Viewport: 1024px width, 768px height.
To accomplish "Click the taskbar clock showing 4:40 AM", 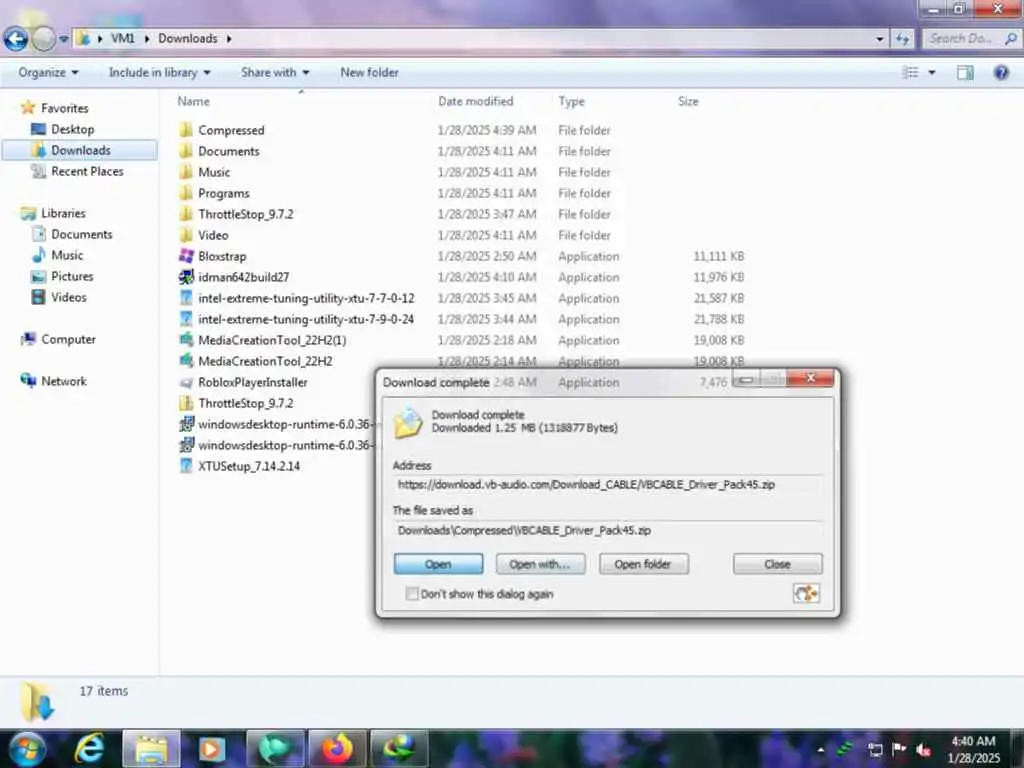I will pos(973,749).
